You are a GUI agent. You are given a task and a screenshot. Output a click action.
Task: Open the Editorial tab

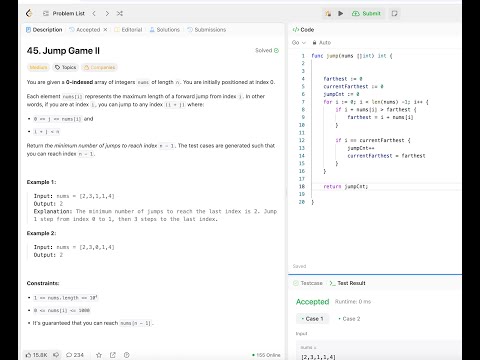pyautogui.click(x=128, y=30)
